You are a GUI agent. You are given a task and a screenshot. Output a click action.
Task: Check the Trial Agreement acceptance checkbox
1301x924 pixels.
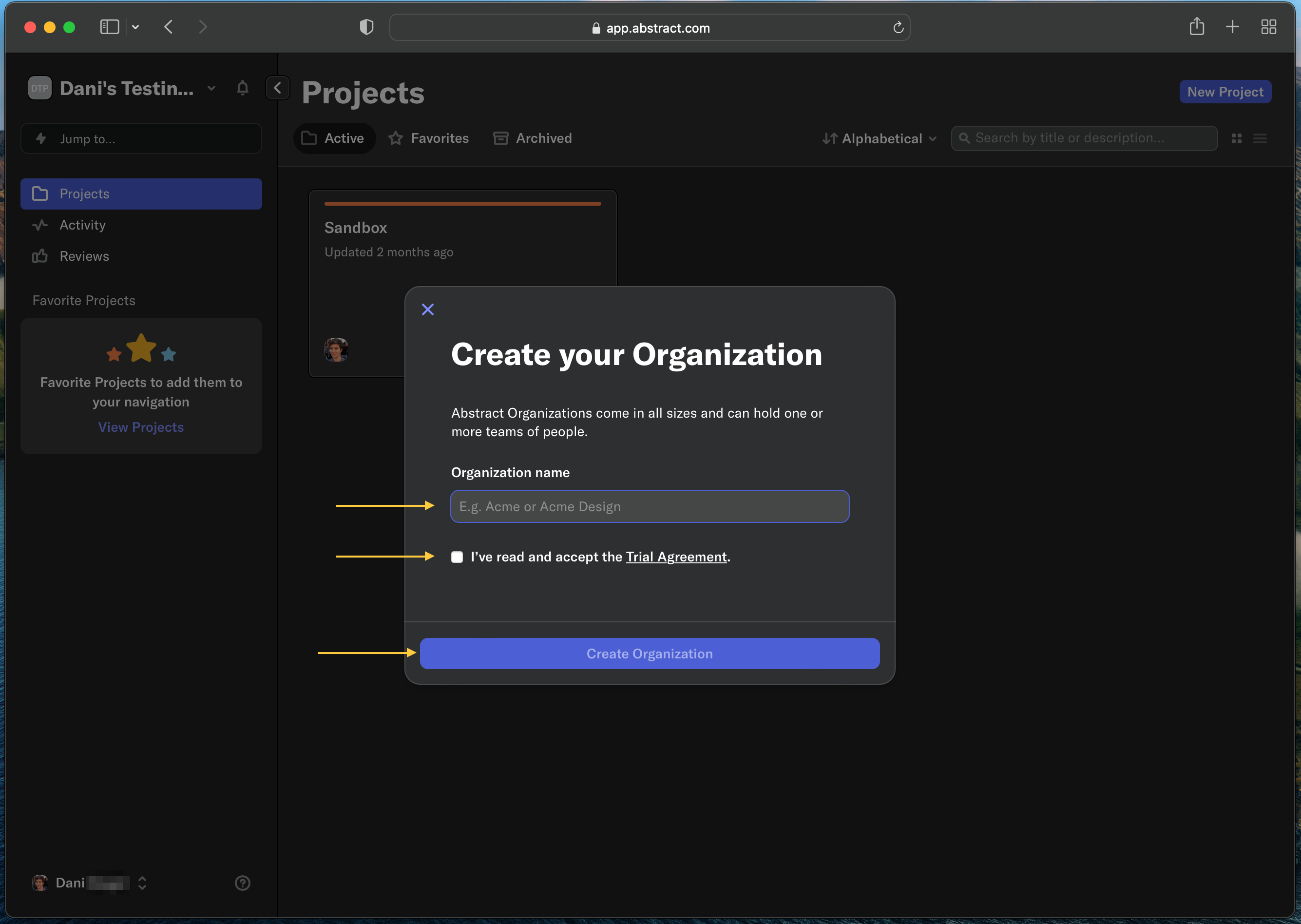click(x=457, y=557)
